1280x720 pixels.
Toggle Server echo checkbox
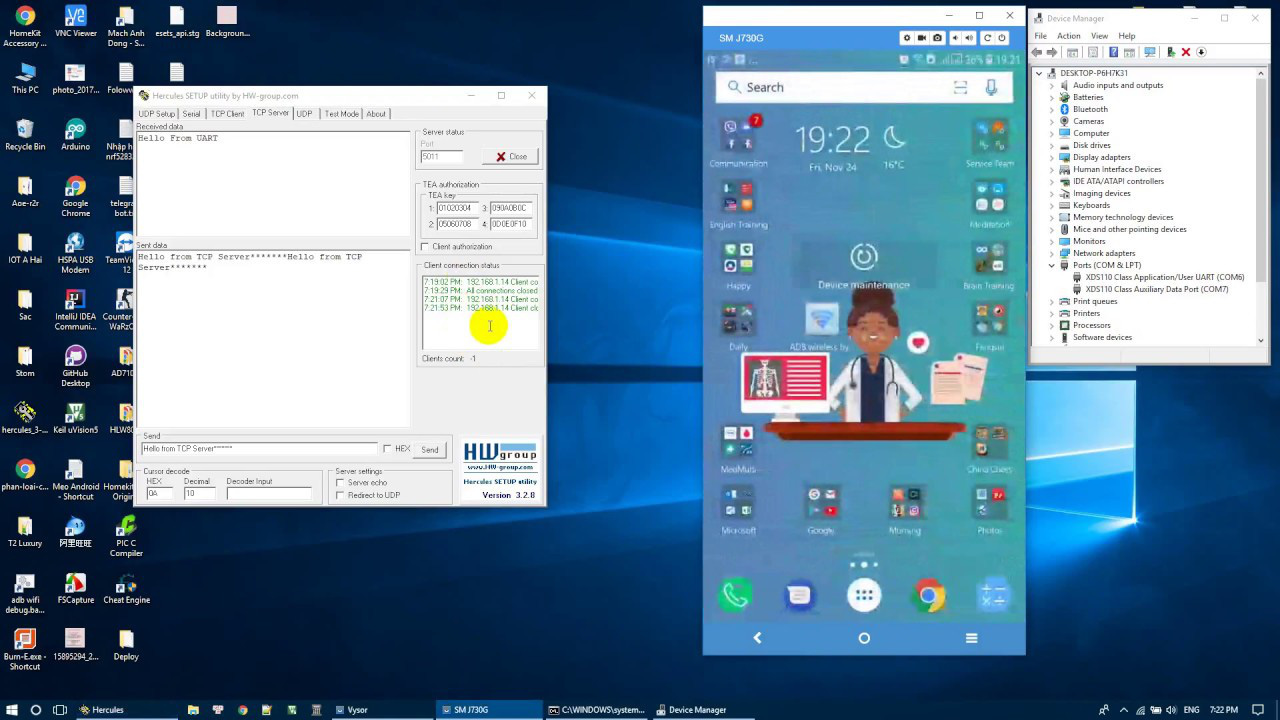(341, 483)
